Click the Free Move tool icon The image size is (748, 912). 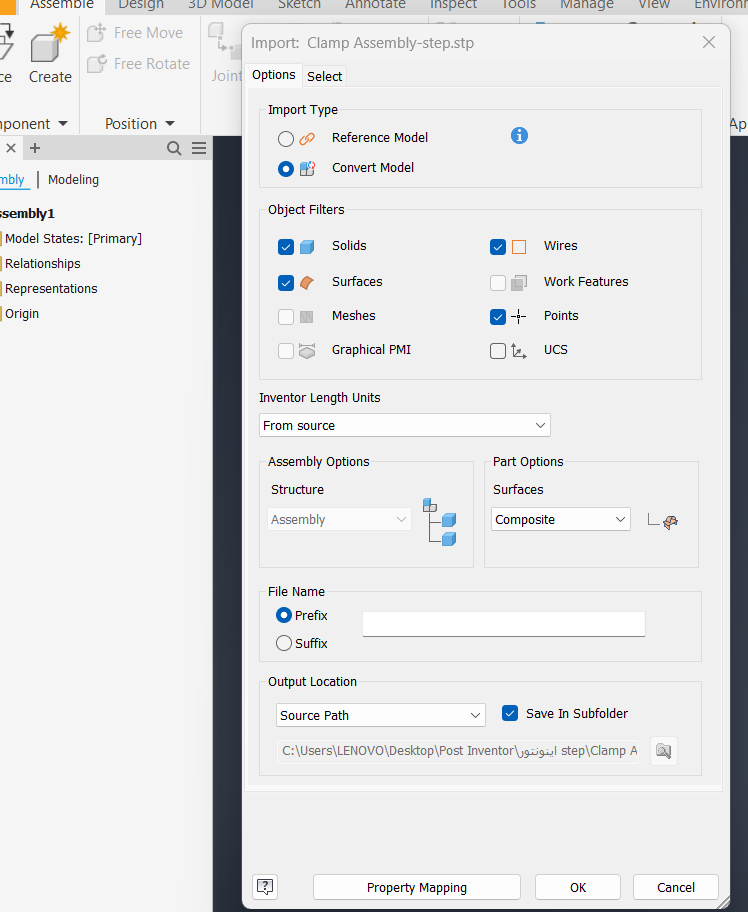[x=97, y=33]
